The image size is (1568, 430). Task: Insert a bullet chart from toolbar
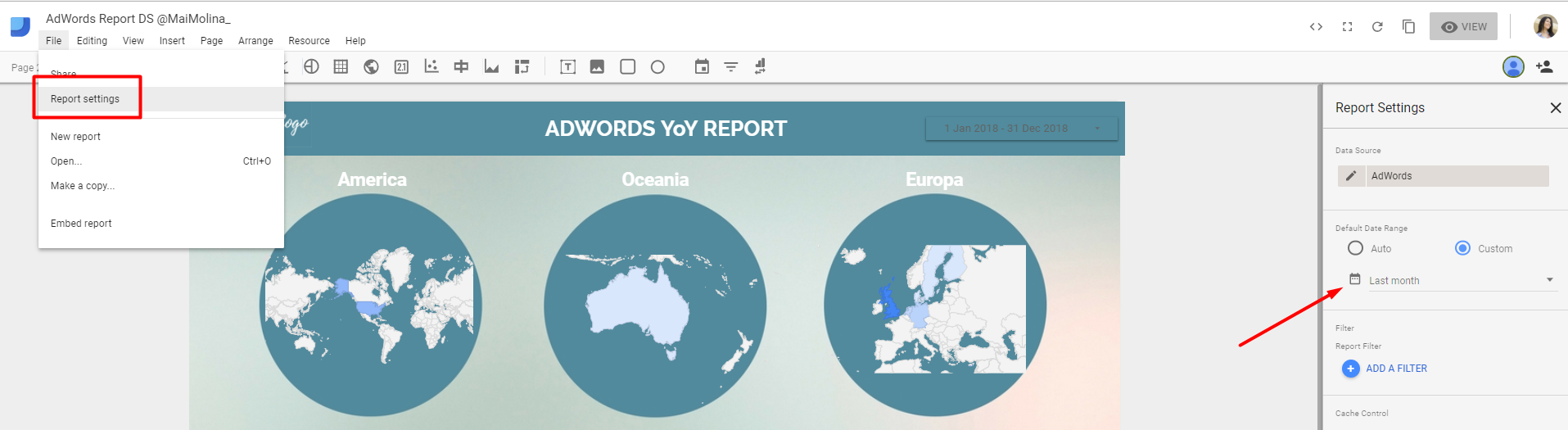461,67
